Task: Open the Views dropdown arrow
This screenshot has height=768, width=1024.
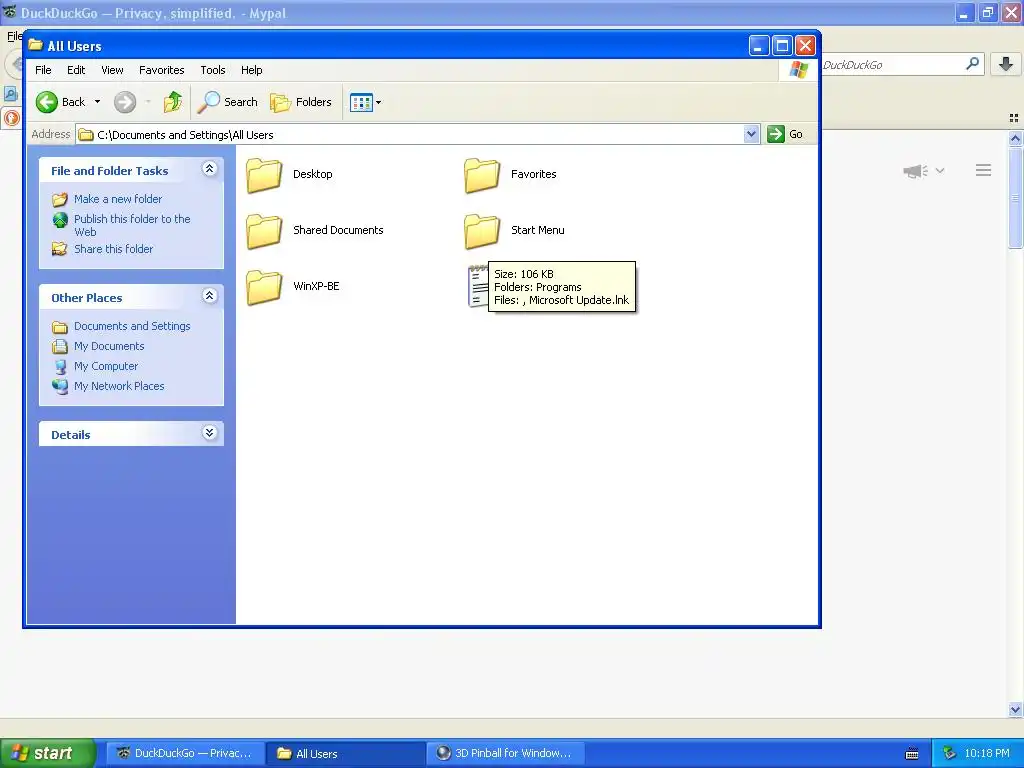Action: pos(378,103)
